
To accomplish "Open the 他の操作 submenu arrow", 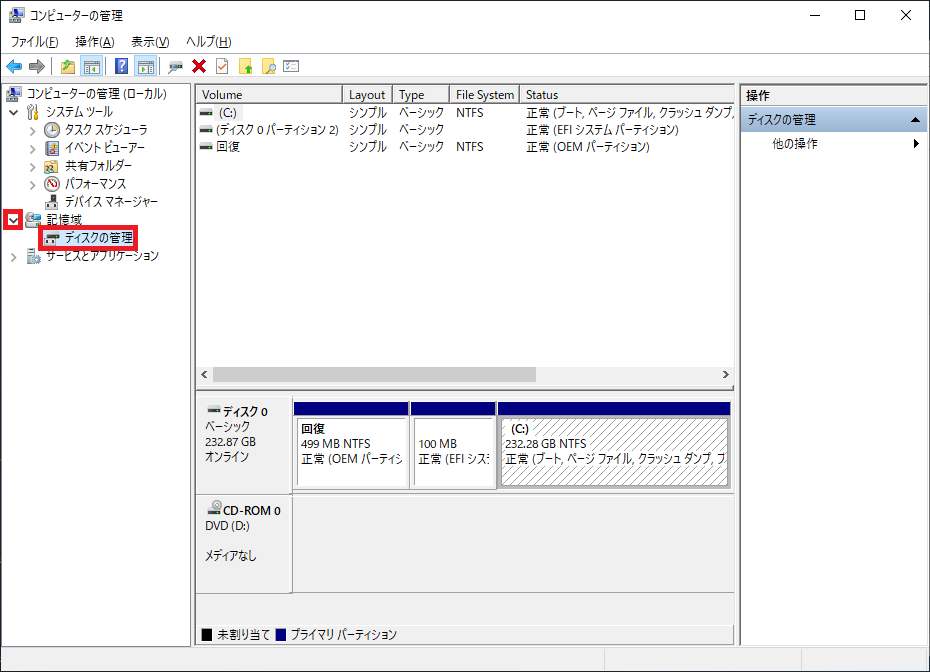I will [x=916, y=144].
